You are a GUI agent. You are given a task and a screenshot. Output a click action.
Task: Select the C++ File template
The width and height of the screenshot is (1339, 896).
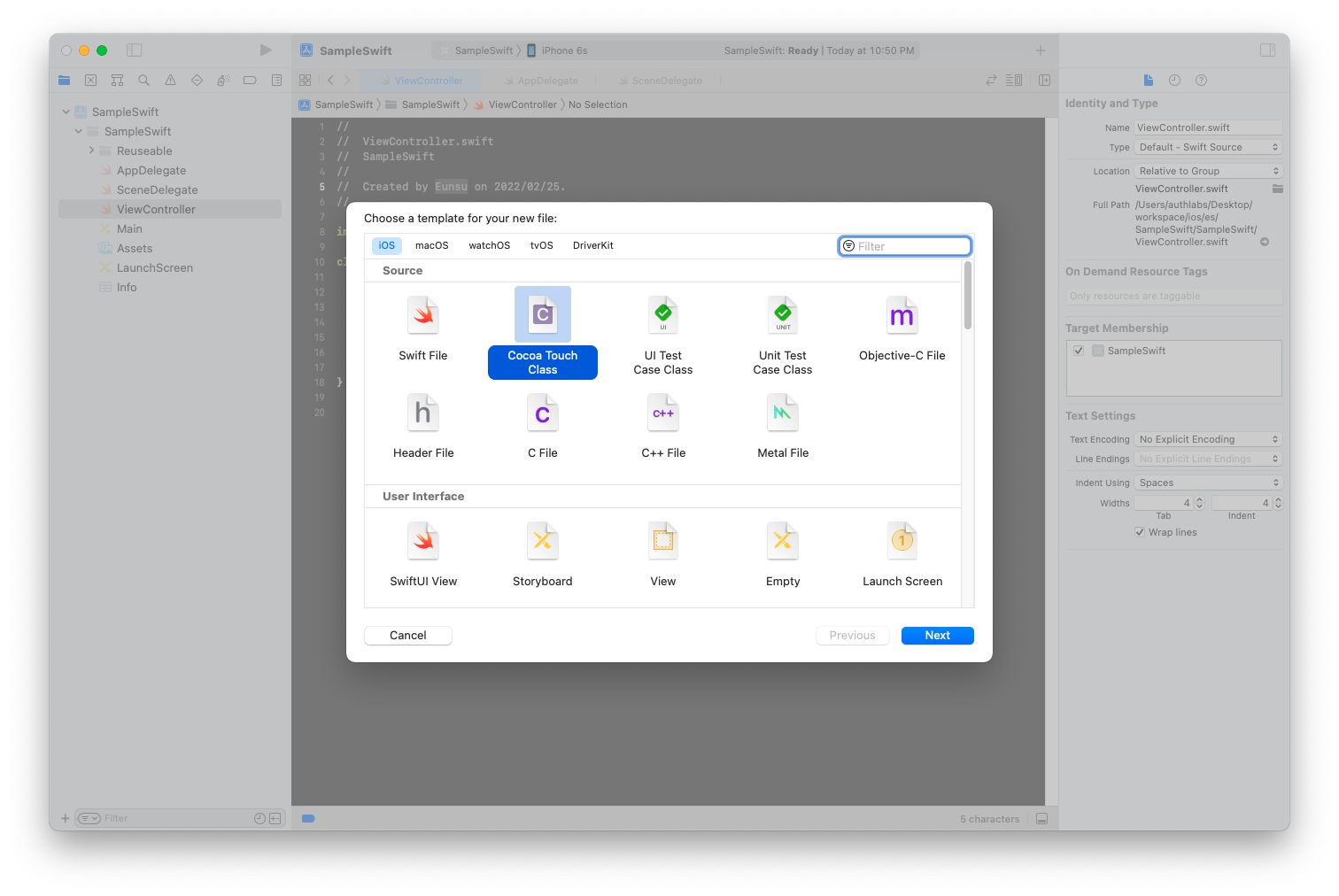click(x=663, y=427)
